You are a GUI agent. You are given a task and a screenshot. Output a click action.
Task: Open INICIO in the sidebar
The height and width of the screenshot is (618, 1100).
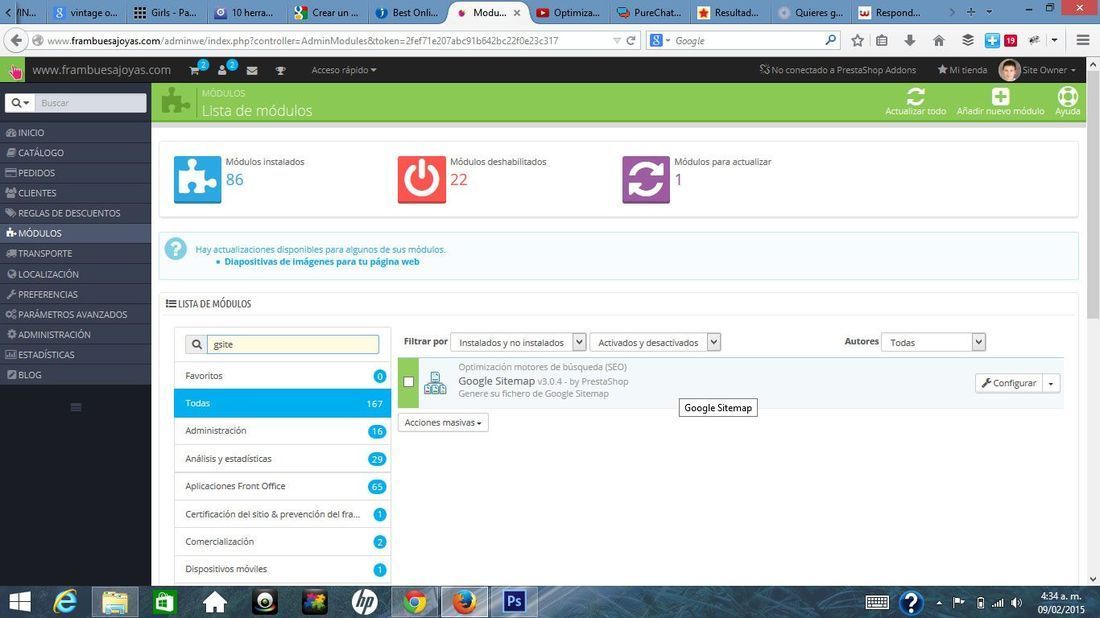pos(75,133)
